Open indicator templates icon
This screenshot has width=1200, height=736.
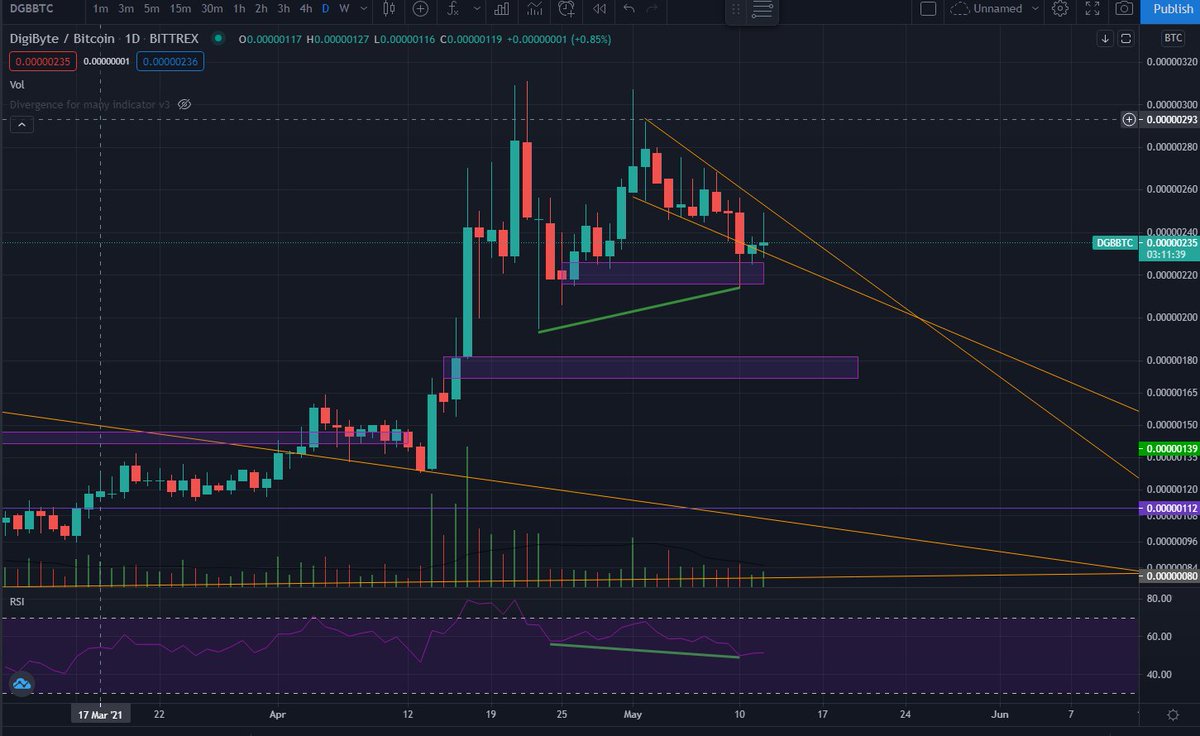pyautogui.click(x=536, y=9)
